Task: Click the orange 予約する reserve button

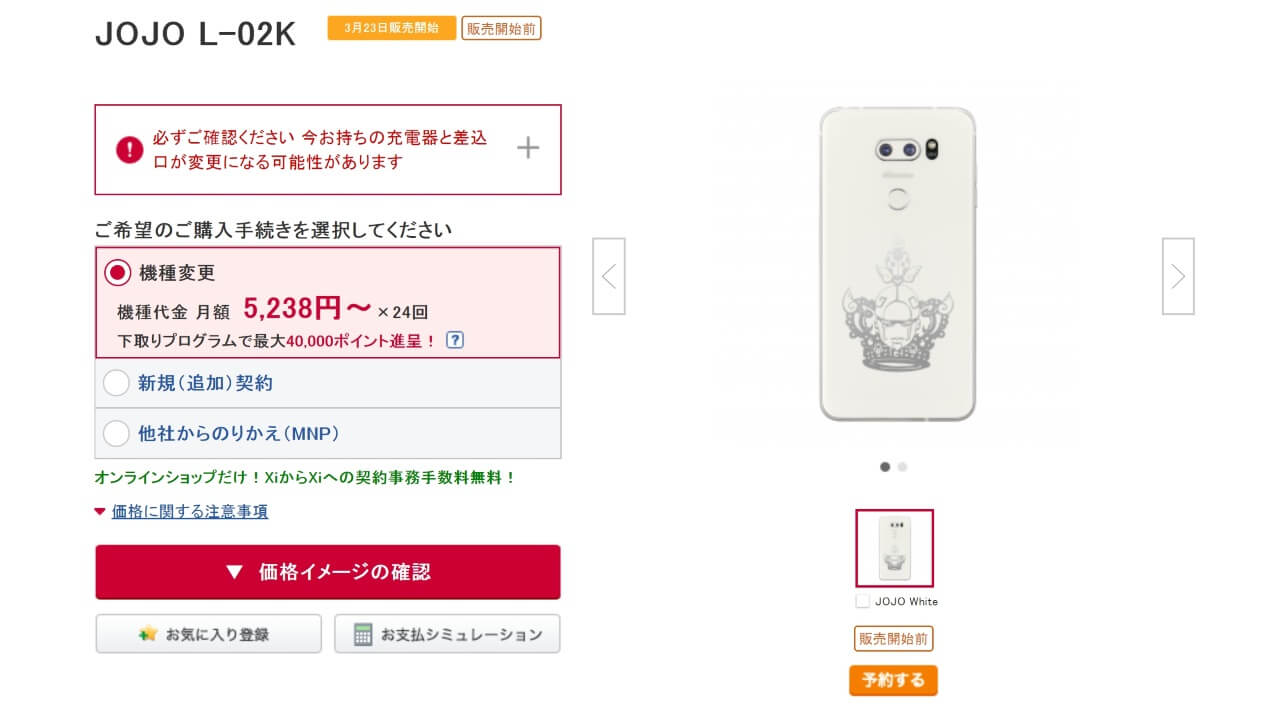Action: [893, 680]
